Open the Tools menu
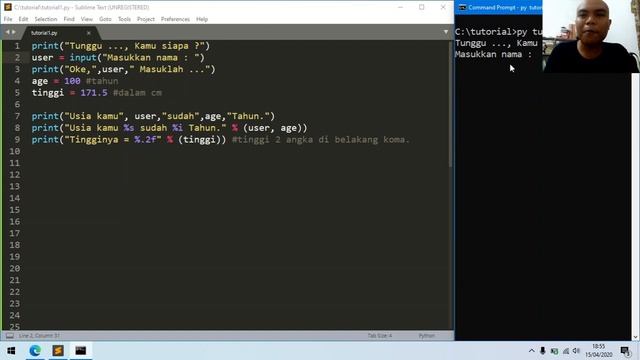 pyautogui.click(x=124, y=19)
